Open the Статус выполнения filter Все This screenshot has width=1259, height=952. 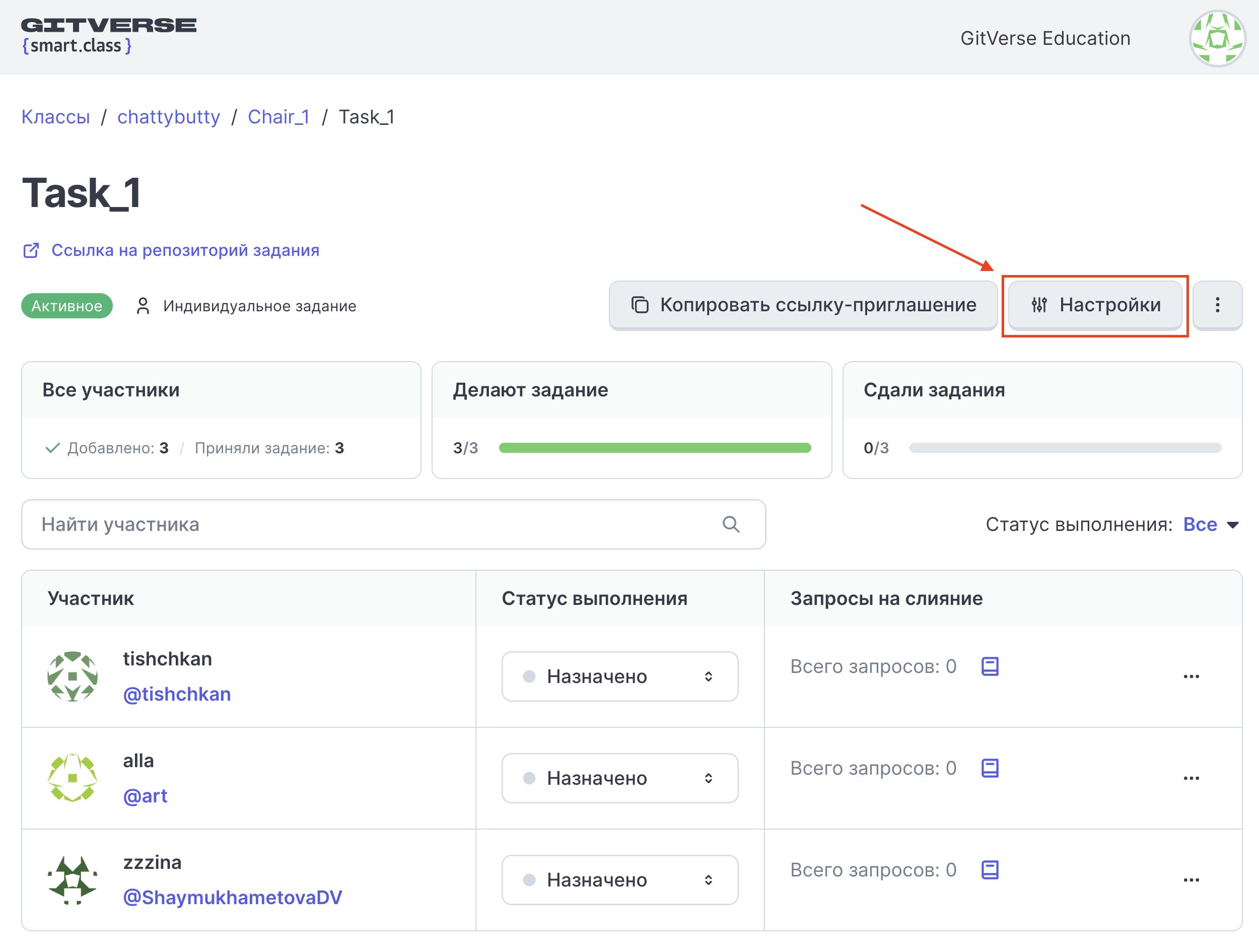click(x=1211, y=524)
